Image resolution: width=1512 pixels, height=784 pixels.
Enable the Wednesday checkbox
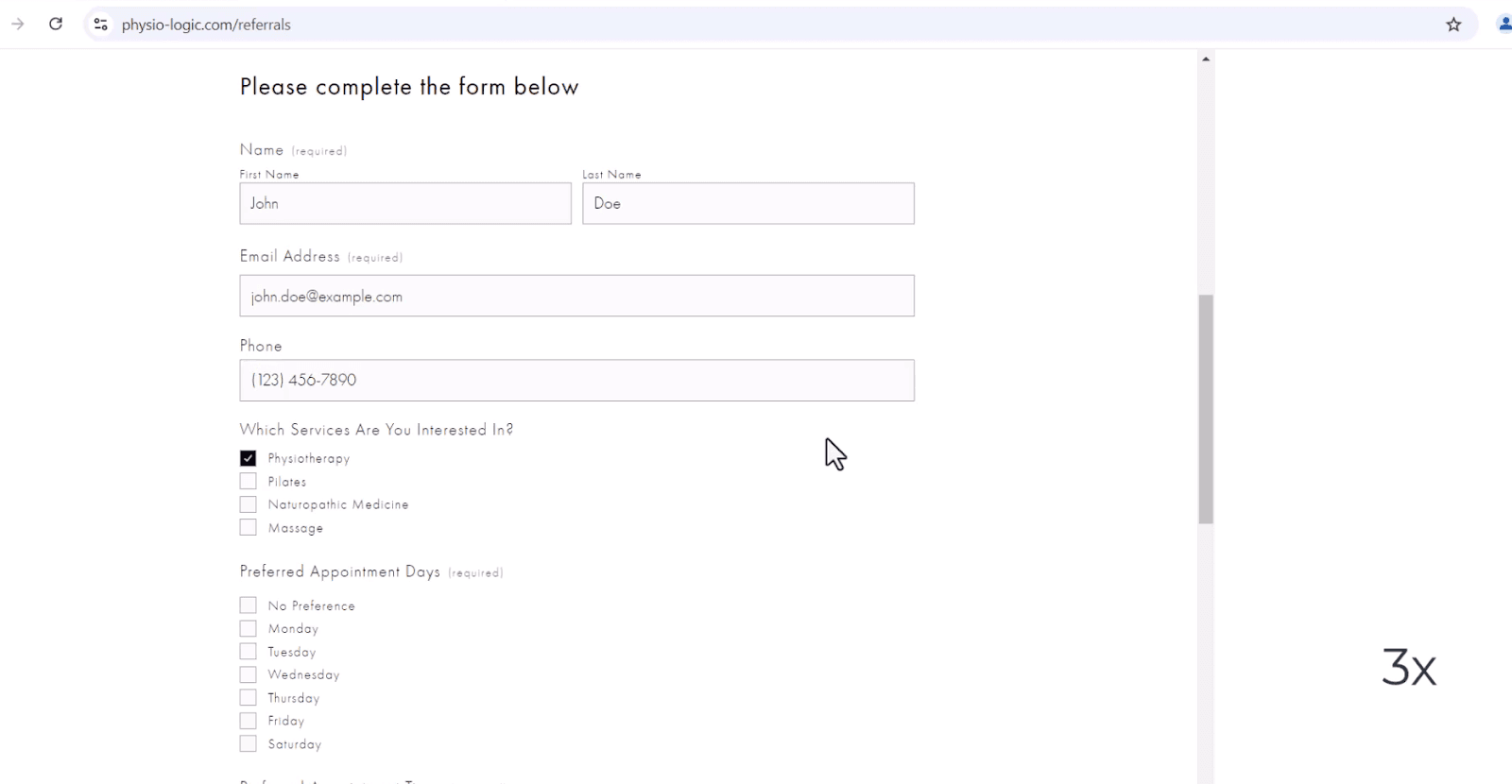[x=249, y=674]
